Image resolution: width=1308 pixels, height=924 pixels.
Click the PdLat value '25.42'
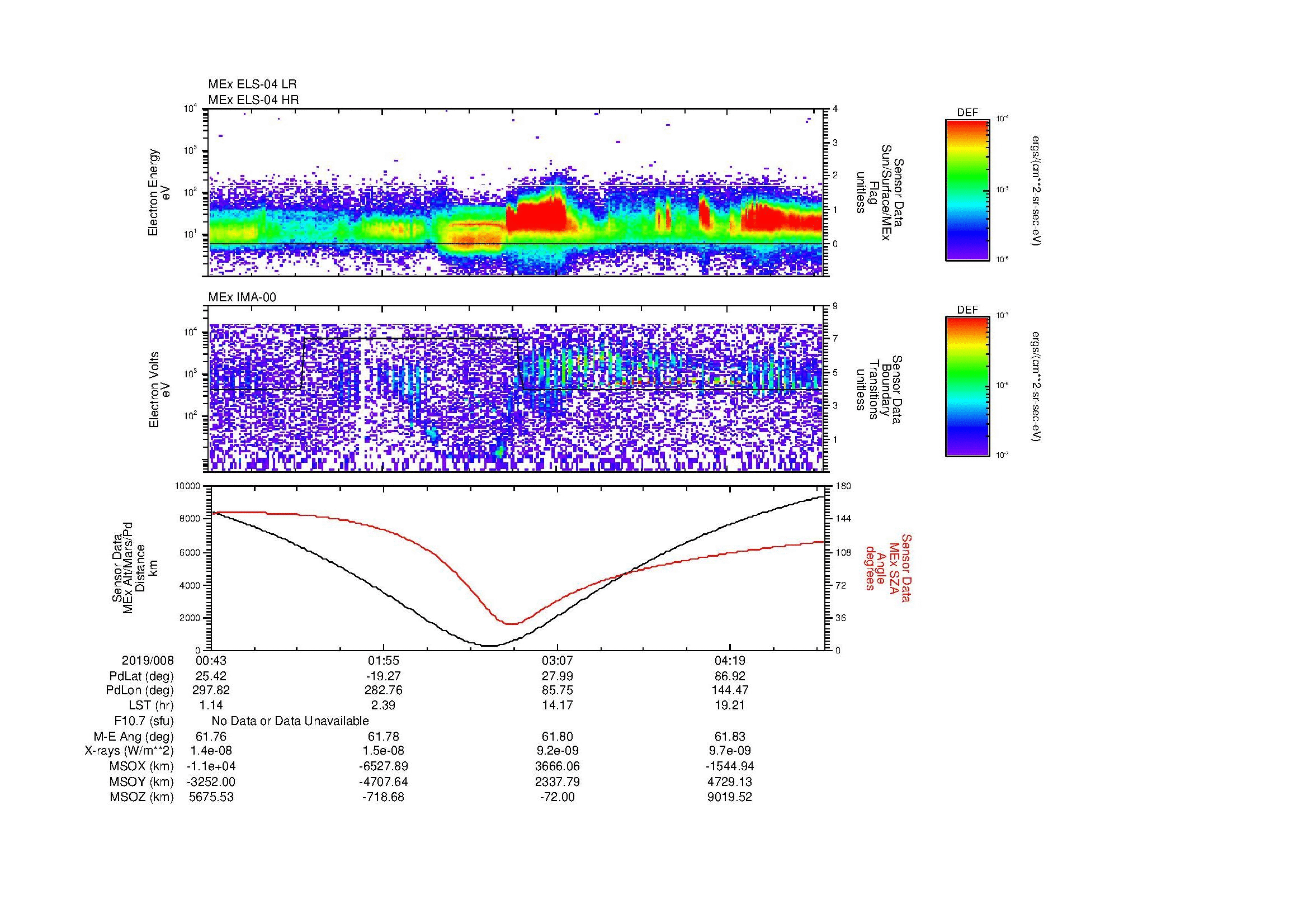211,676
